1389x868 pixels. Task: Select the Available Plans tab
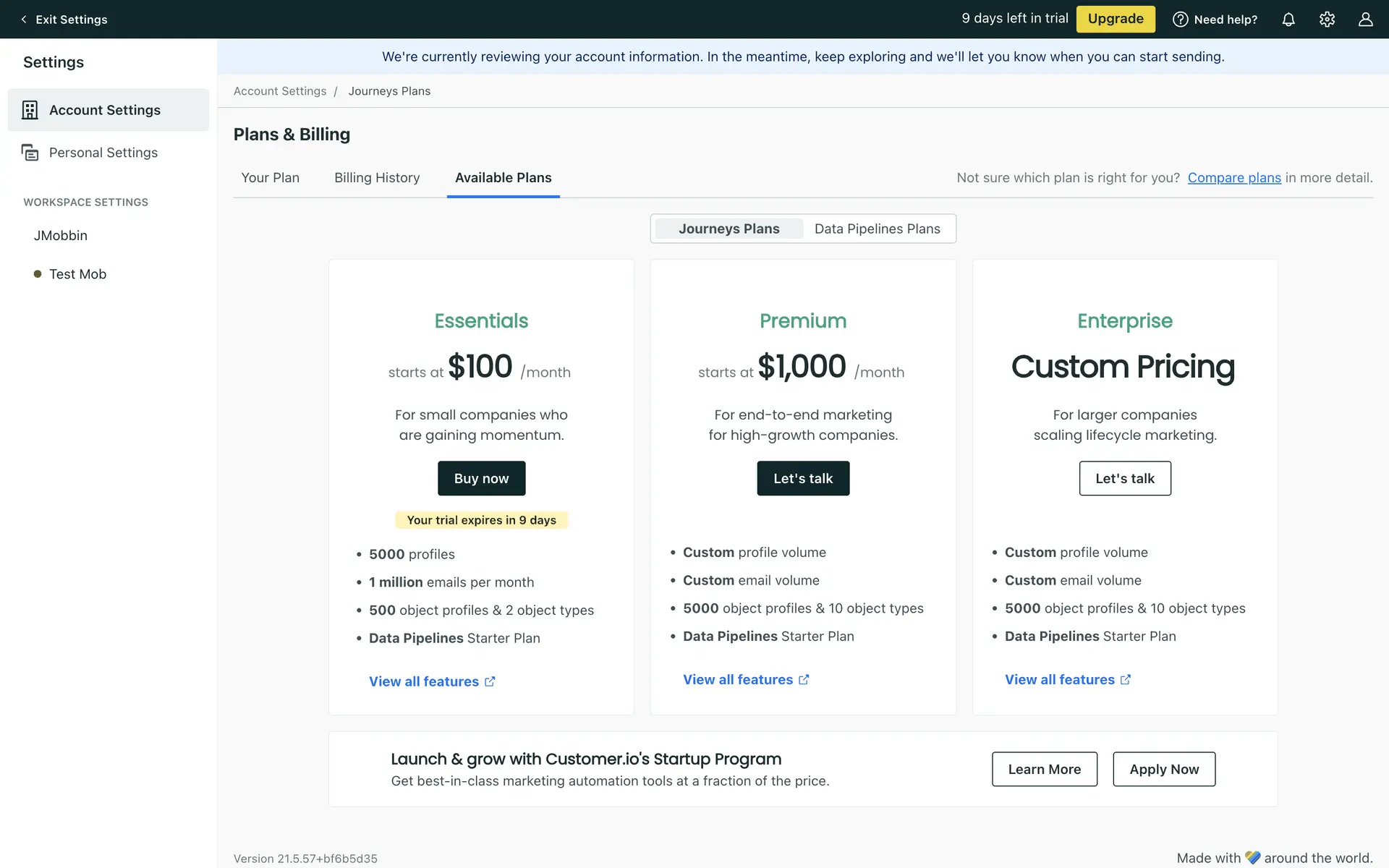pos(503,178)
